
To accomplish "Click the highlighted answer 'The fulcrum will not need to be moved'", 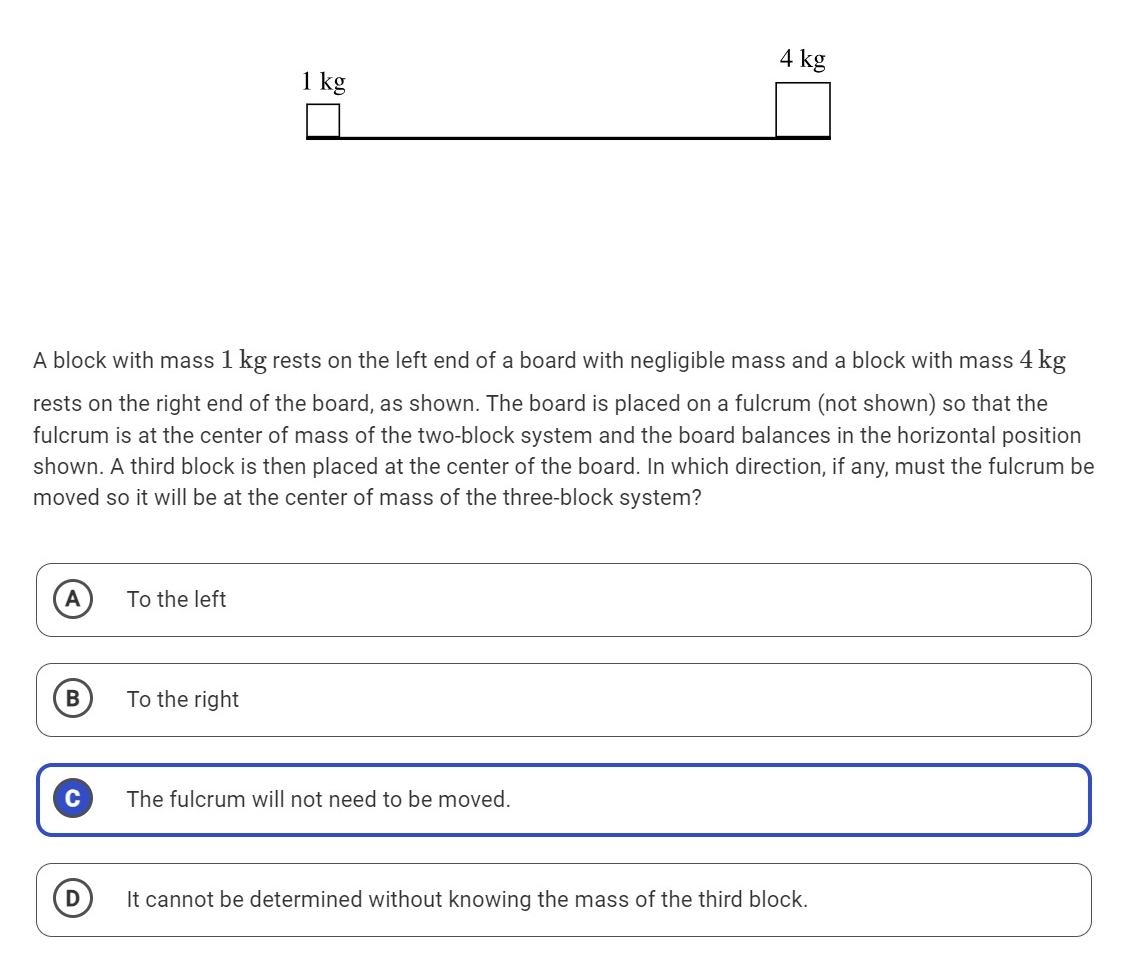I will (318, 799).
